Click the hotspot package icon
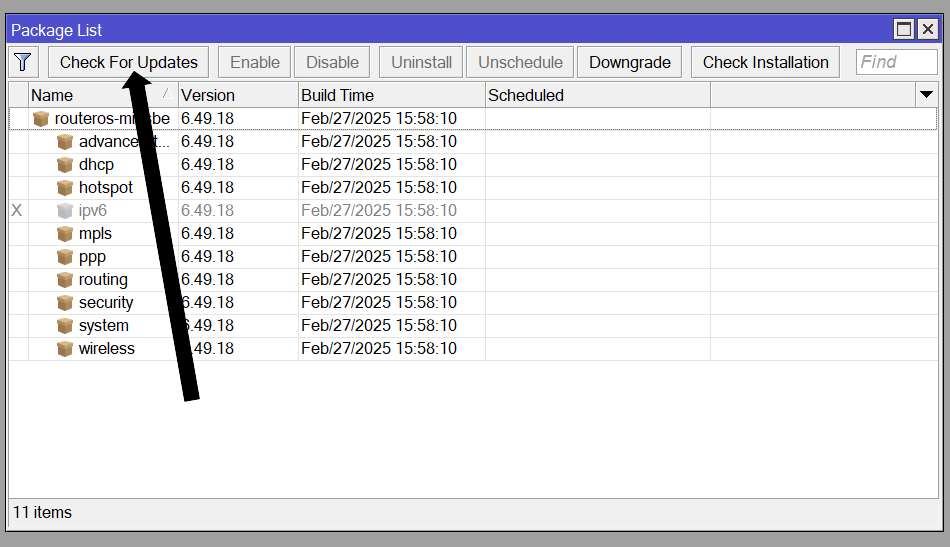This screenshot has height=547, width=950. [65, 188]
